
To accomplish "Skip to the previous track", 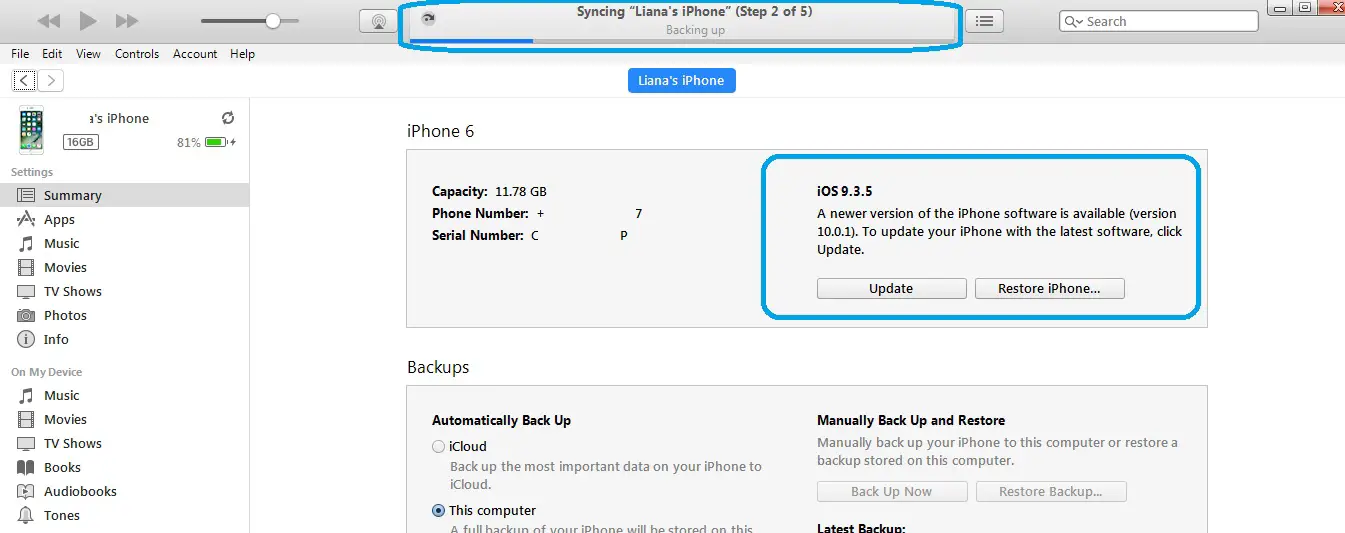I will point(48,21).
